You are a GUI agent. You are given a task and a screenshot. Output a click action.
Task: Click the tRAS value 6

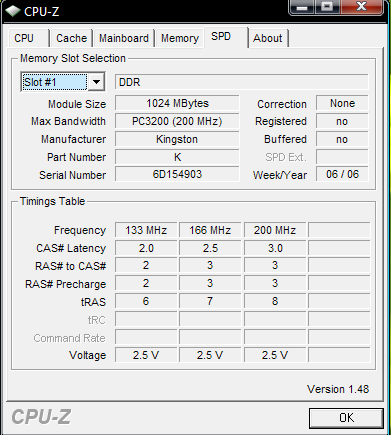[146, 301]
